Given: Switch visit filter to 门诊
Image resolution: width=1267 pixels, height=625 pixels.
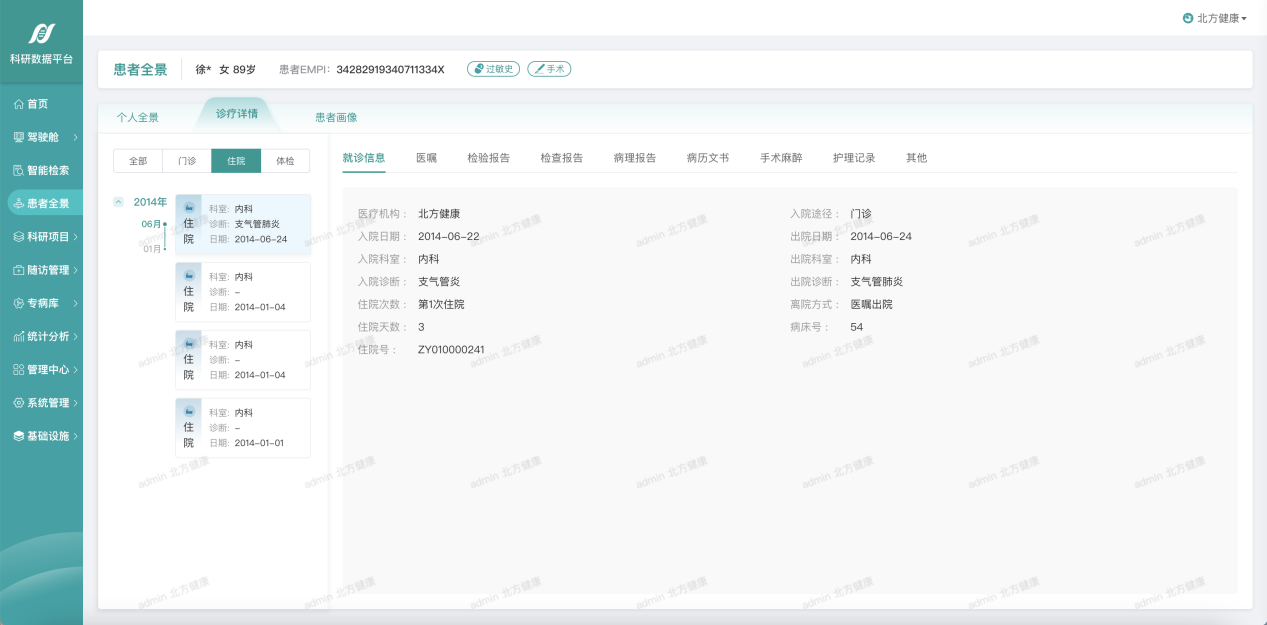Looking at the screenshot, I should tap(187, 161).
